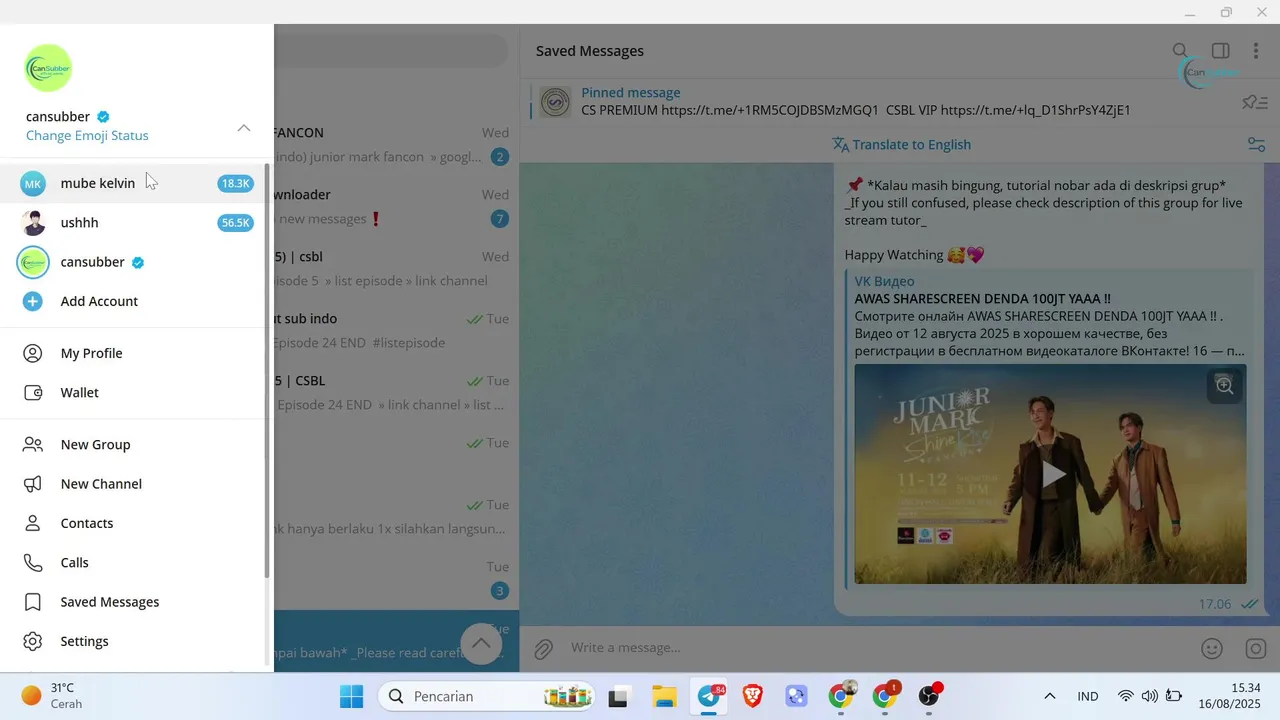Click the verified badge next to the cansubber header
Screen dimensions: 1280x720
click(x=103, y=117)
